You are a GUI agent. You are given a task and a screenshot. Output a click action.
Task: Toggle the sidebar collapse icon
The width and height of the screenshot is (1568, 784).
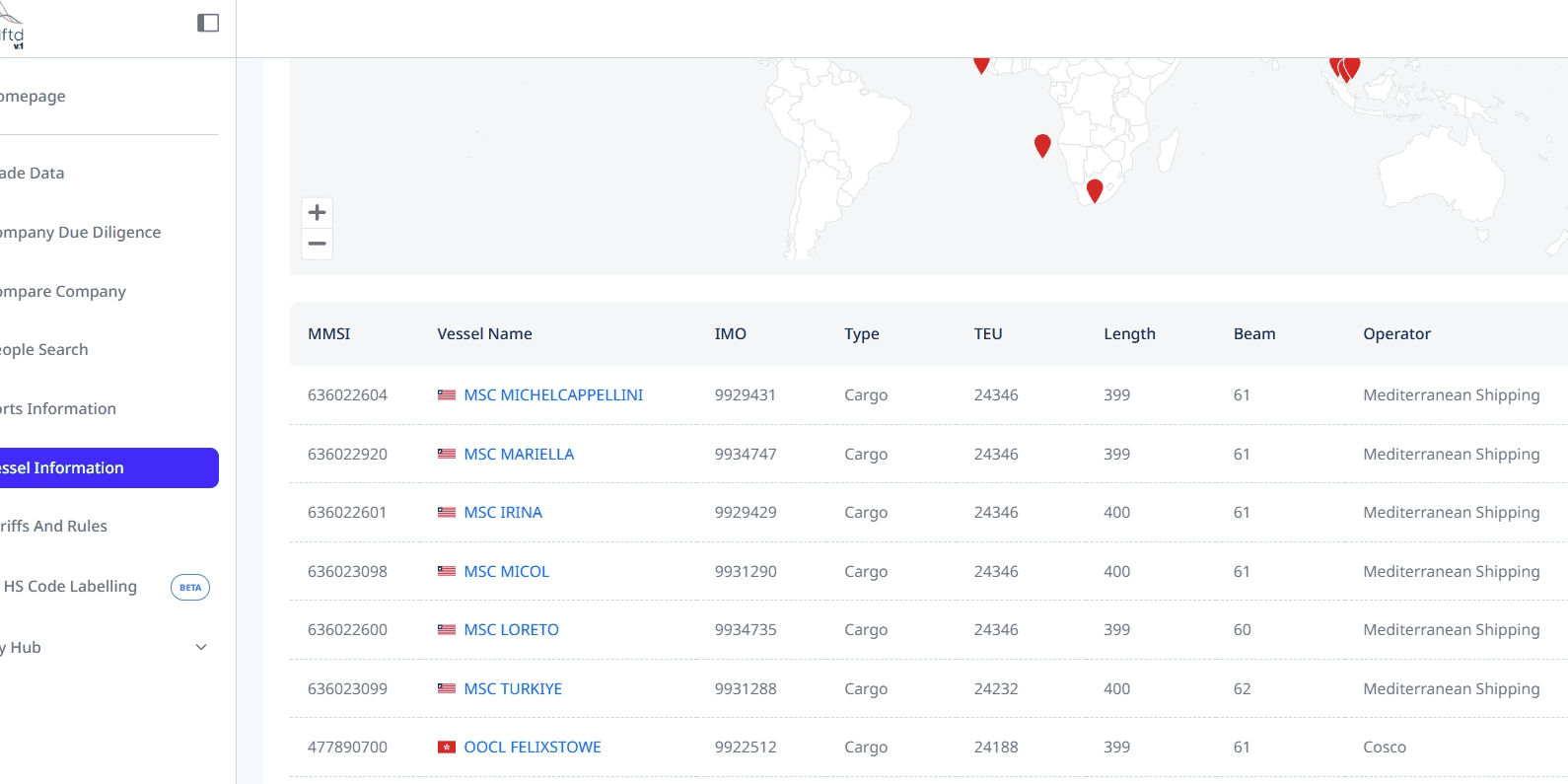pyautogui.click(x=208, y=23)
